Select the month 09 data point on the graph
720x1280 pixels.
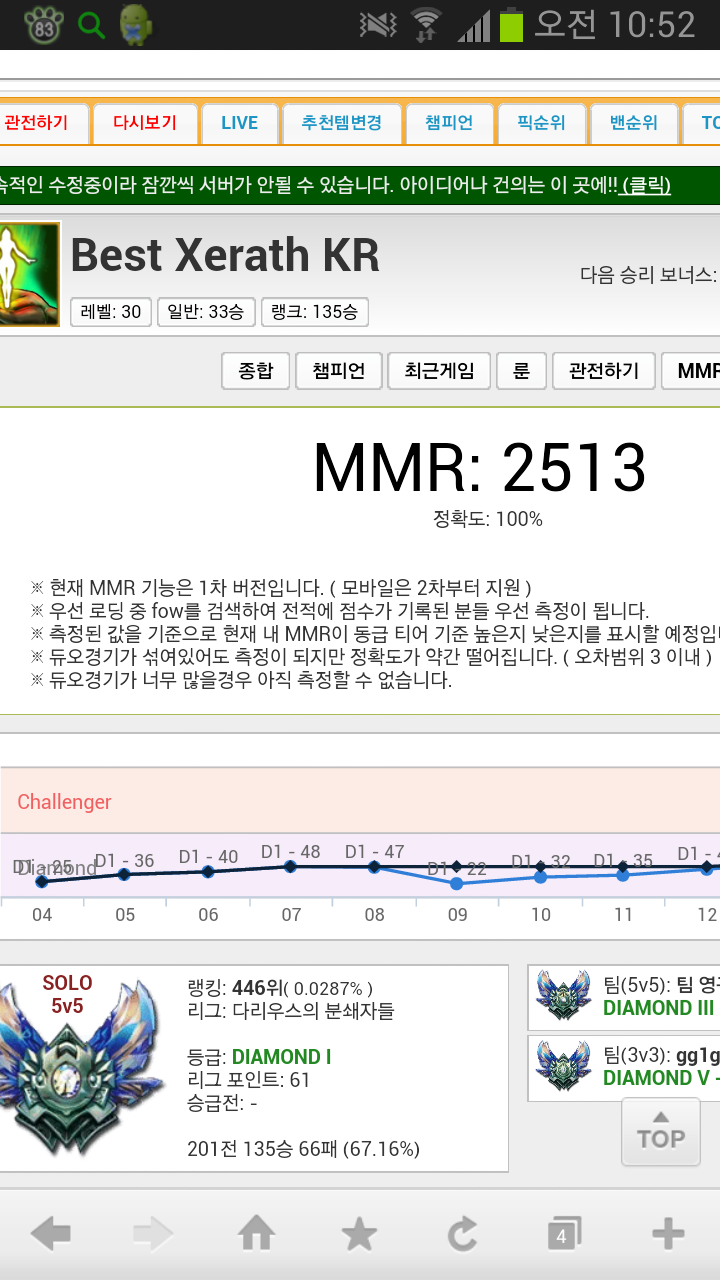tap(457, 883)
